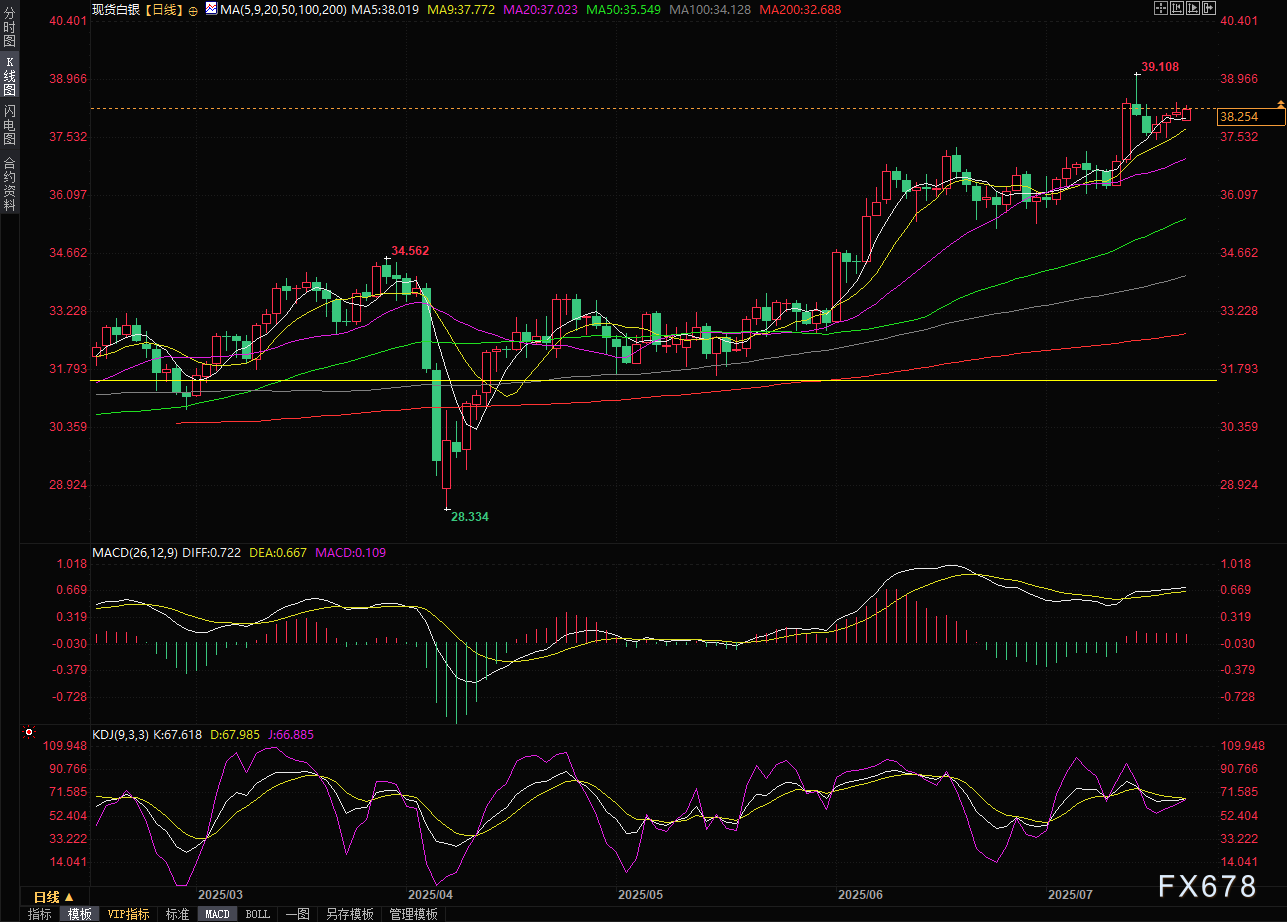
Task: Click the 38.254 current price label
Action: (1250, 117)
